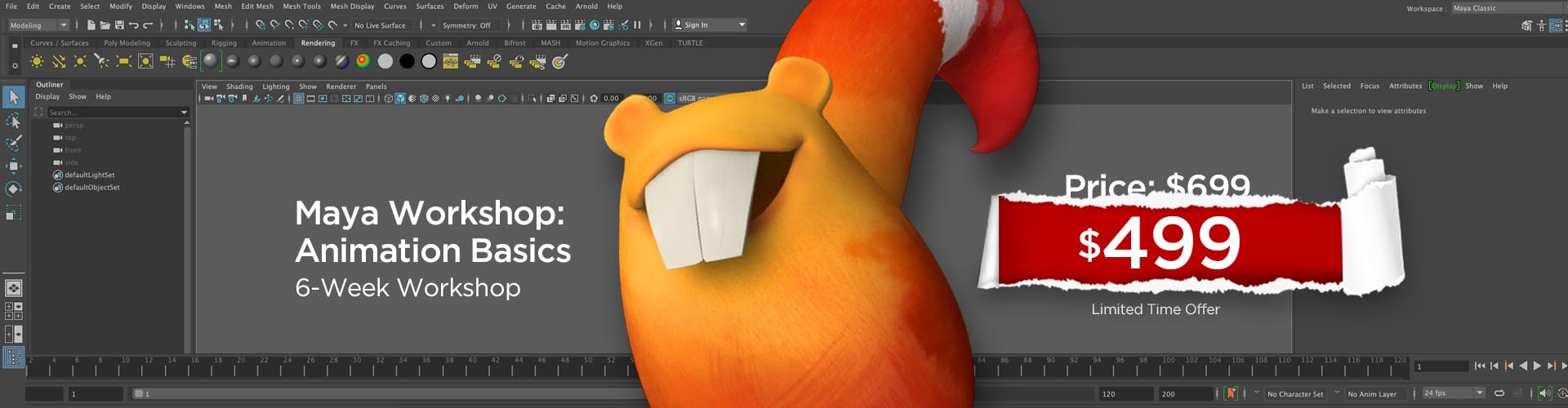Choose the Paint selection tool
Screen dimensions: 1568x408
(x=13, y=143)
